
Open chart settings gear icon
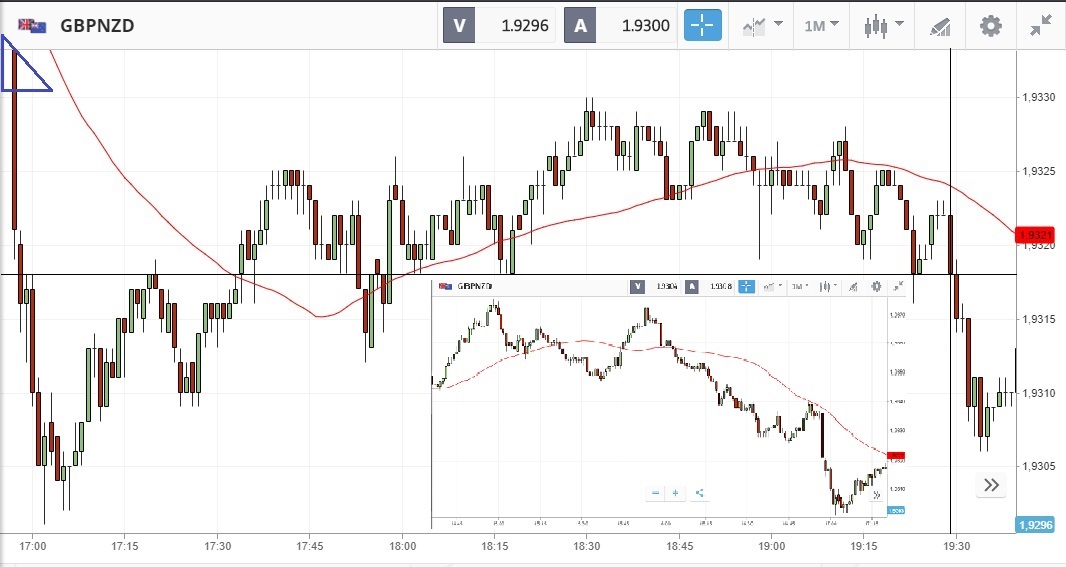tap(990, 26)
